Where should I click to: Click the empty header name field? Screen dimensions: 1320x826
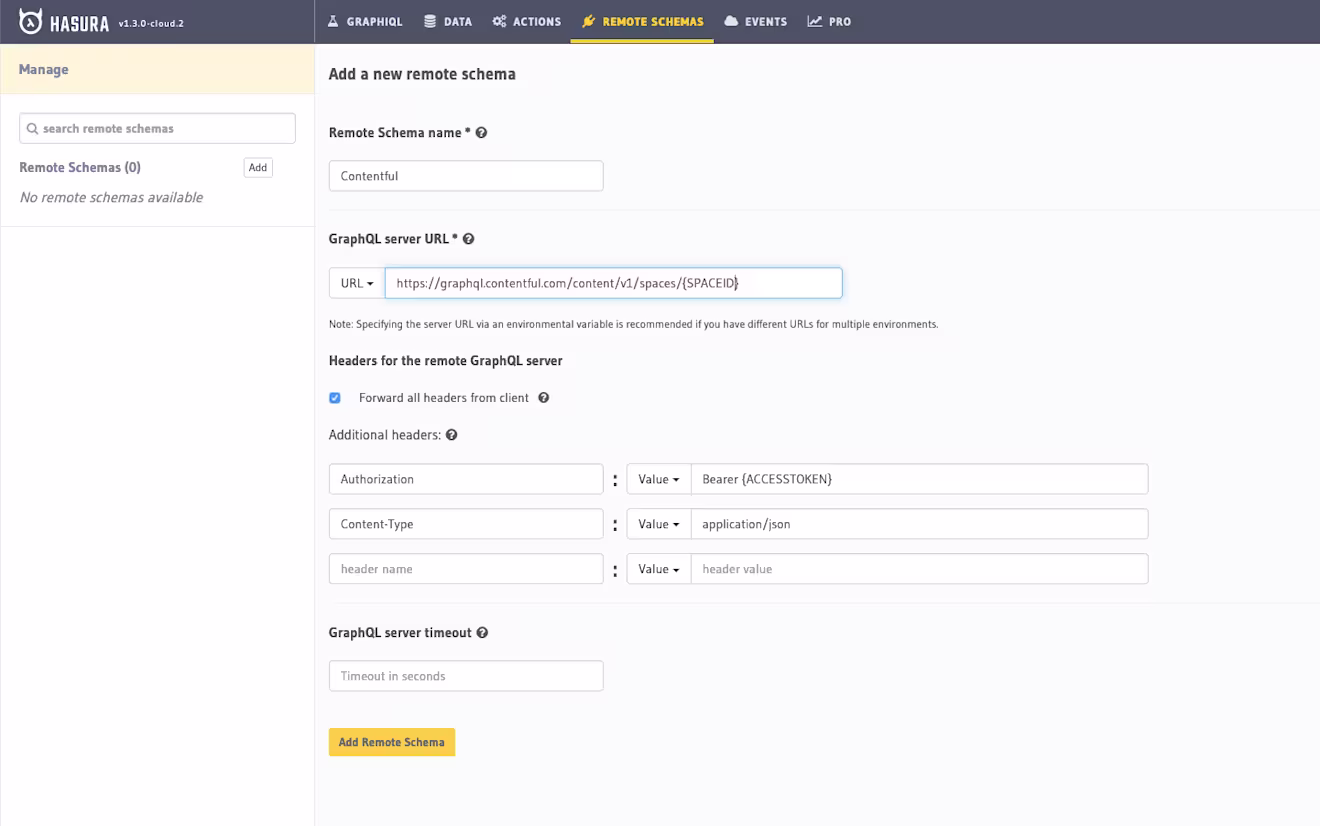tap(466, 569)
